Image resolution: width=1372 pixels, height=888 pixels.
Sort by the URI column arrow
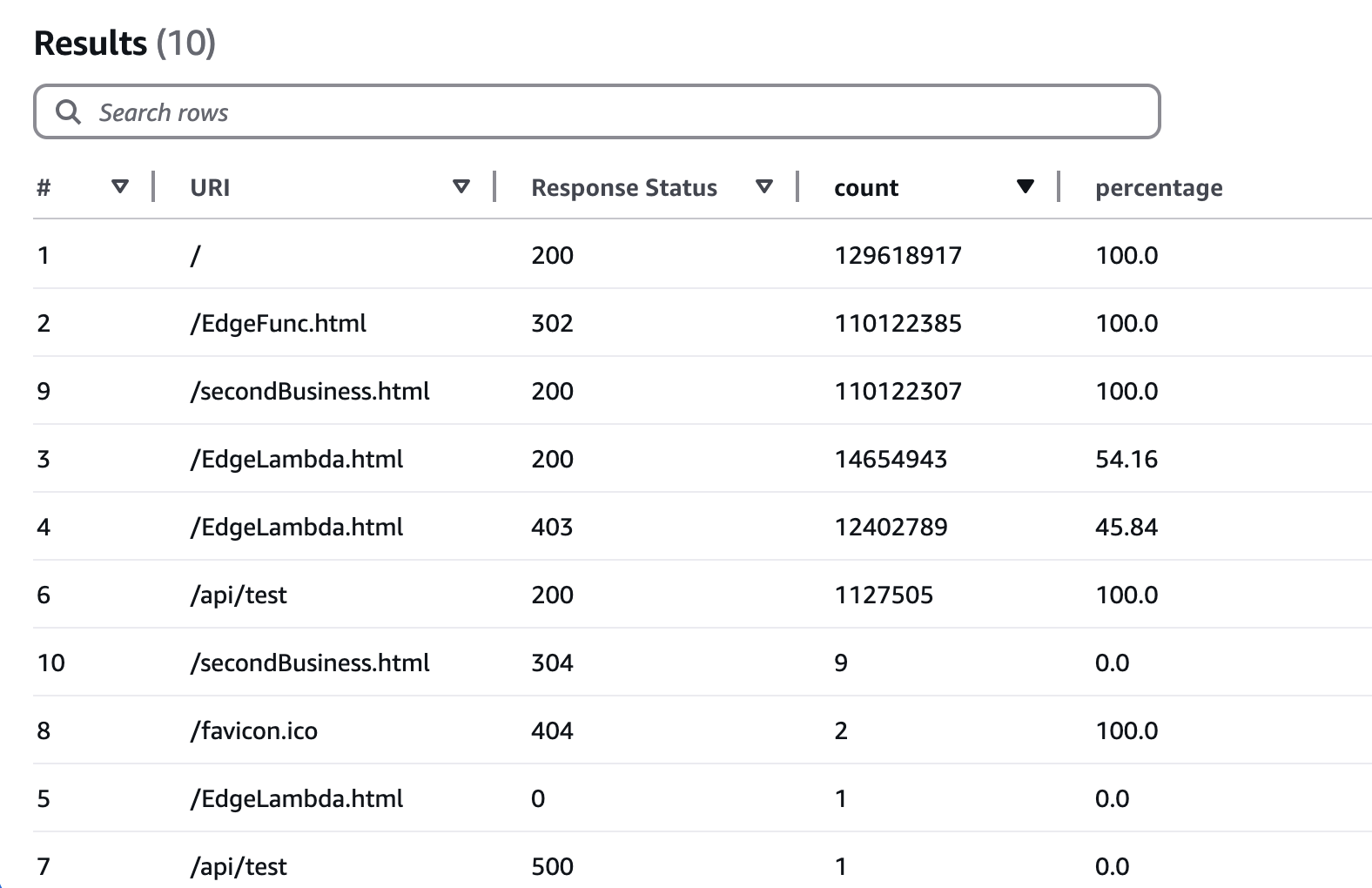[461, 186]
